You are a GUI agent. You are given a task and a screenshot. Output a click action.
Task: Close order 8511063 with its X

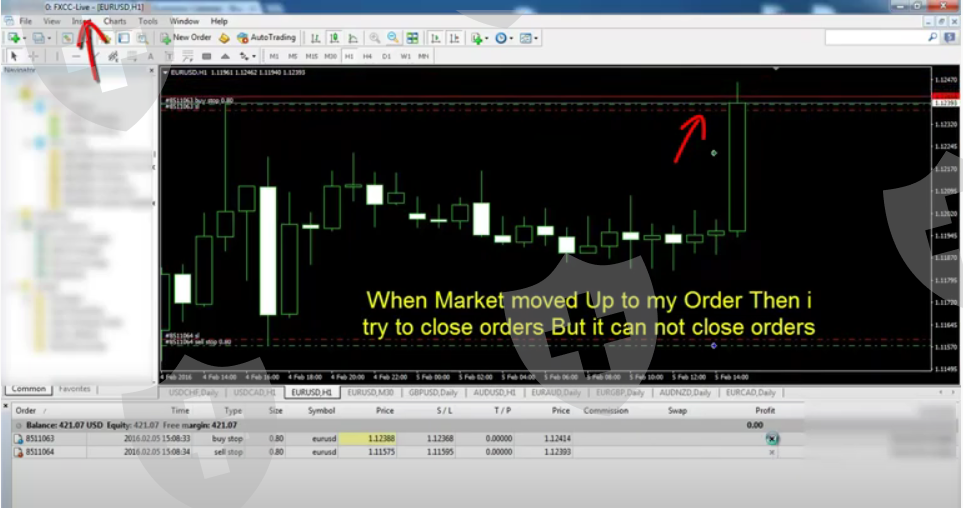772,439
